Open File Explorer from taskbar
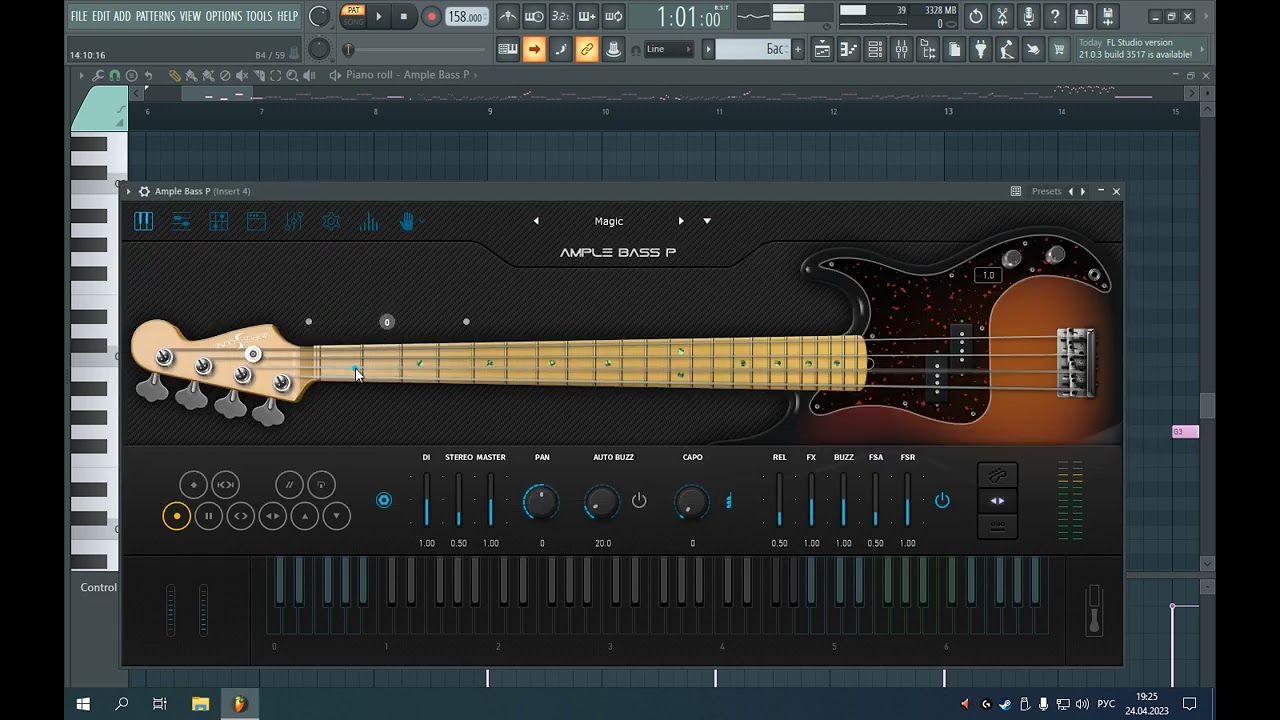This screenshot has height=720, width=1280. pyautogui.click(x=200, y=704)
